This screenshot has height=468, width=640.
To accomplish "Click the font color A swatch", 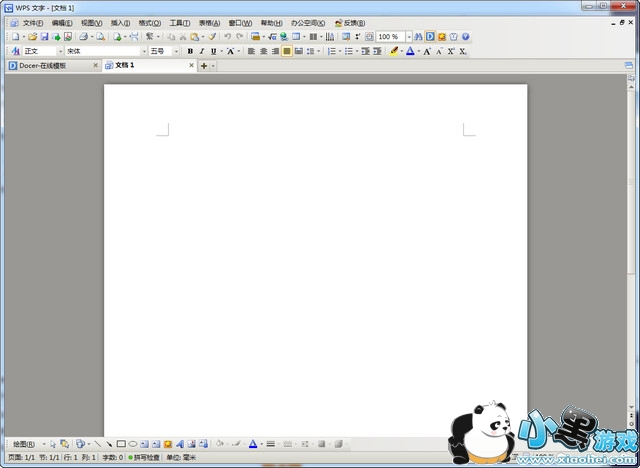I will pos(410,51).
